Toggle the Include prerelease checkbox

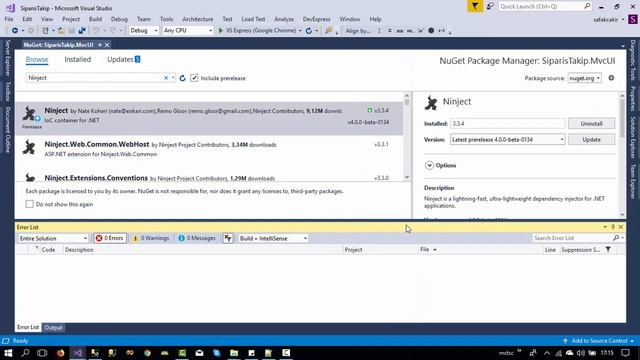pyautogui.click(x=194, y=78)
